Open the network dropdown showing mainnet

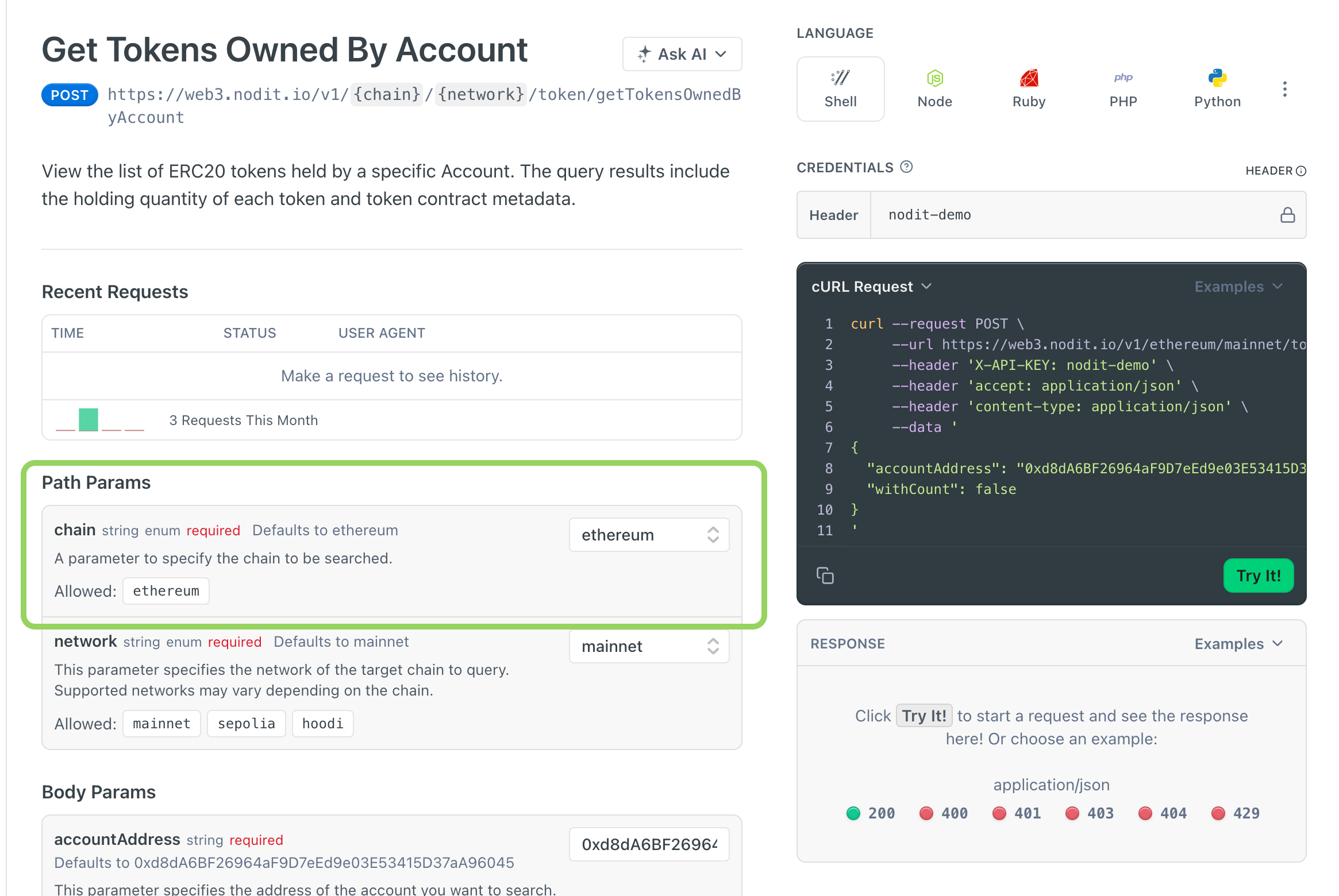(x=649, y=646)
